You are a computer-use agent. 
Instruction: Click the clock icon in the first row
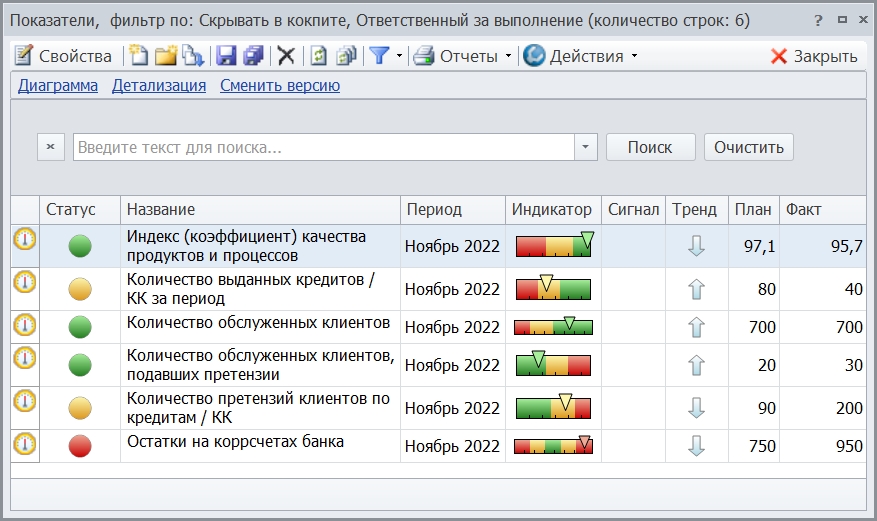point(24,240)
